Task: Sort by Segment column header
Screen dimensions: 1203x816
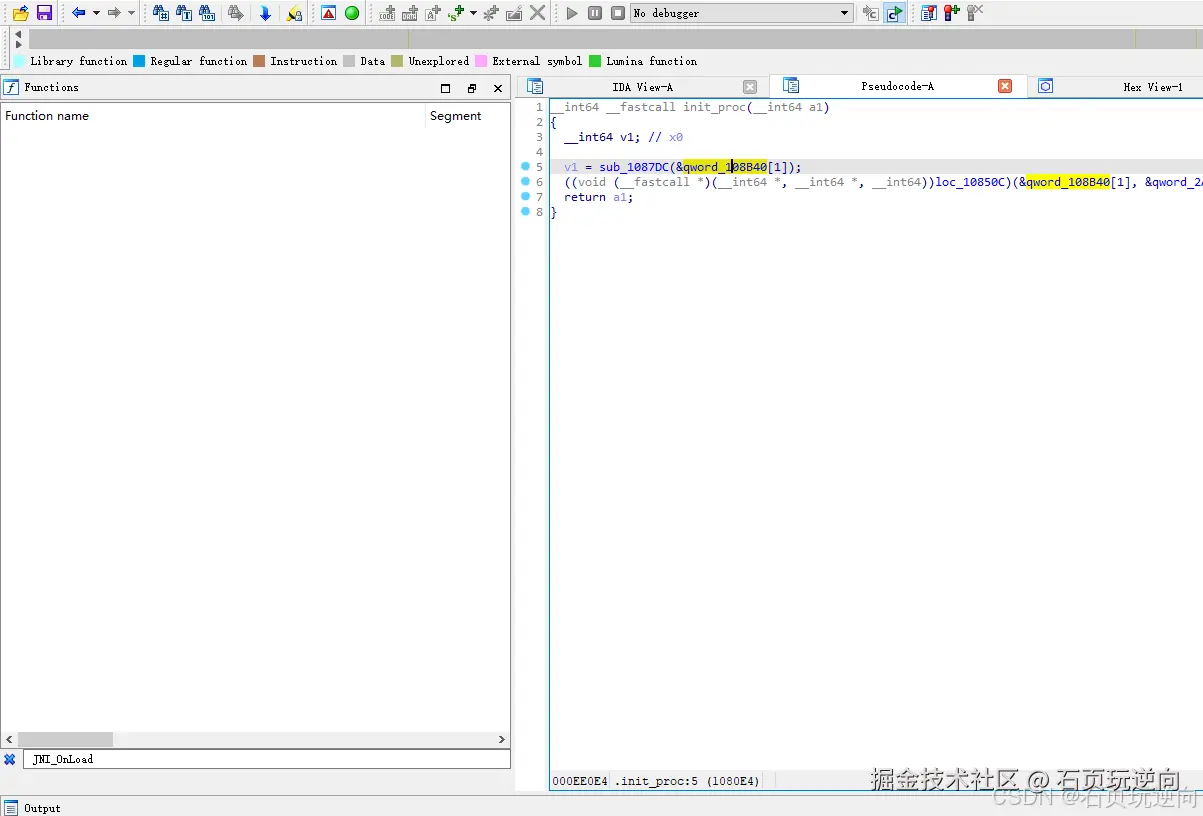Action: point(467,116)
